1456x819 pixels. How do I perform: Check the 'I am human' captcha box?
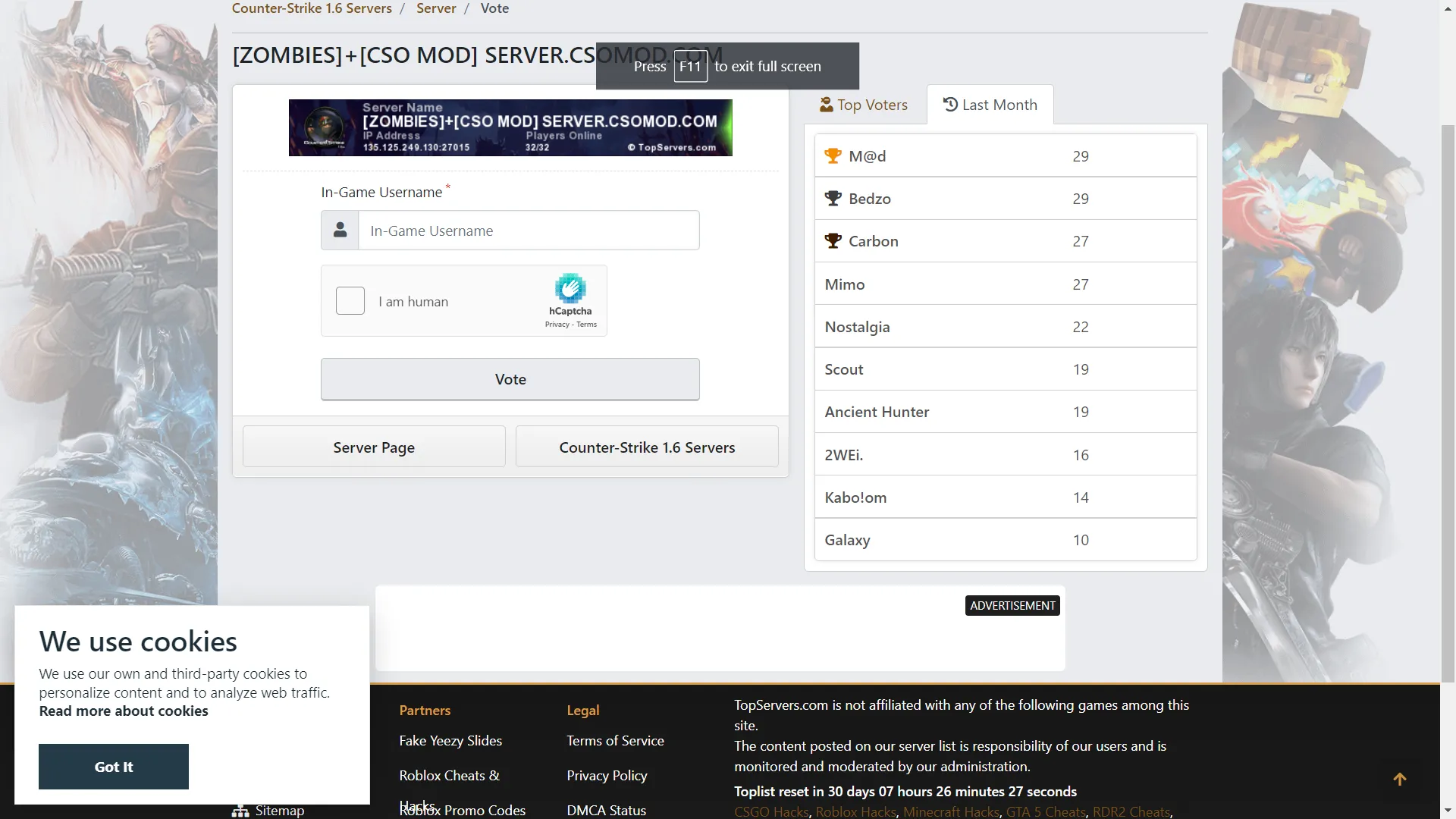click(350, 301)
